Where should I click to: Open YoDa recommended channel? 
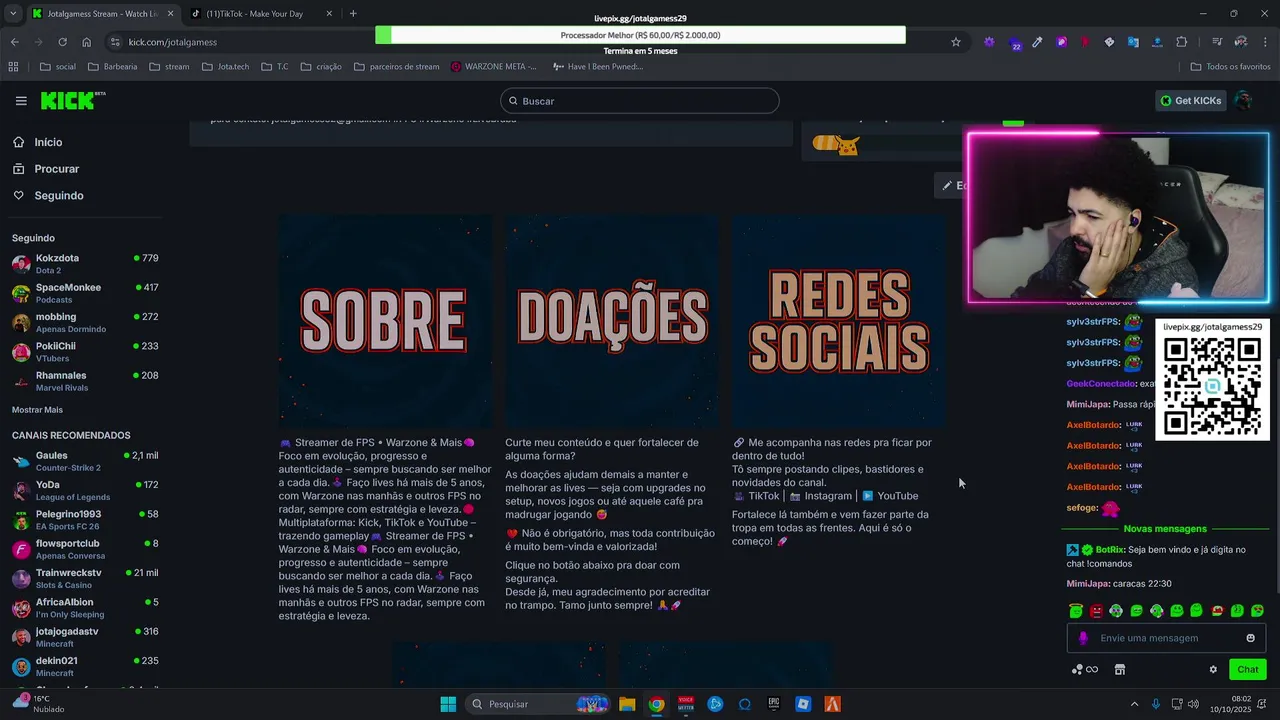coord(85,490)
